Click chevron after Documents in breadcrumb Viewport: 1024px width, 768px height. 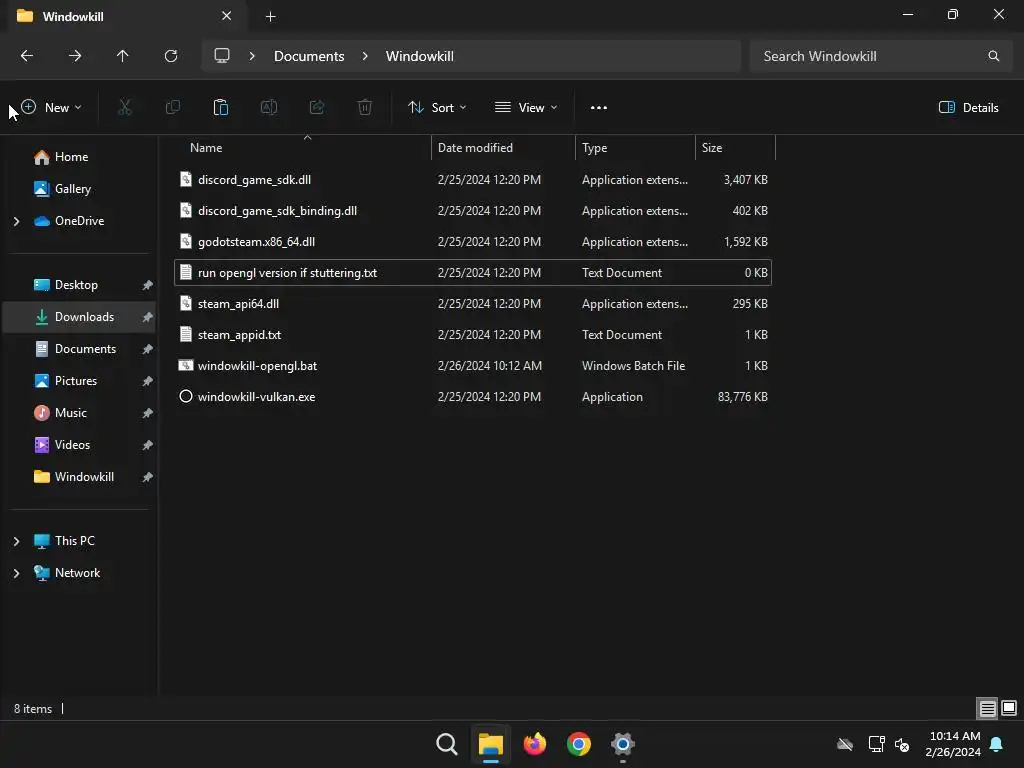365,56
